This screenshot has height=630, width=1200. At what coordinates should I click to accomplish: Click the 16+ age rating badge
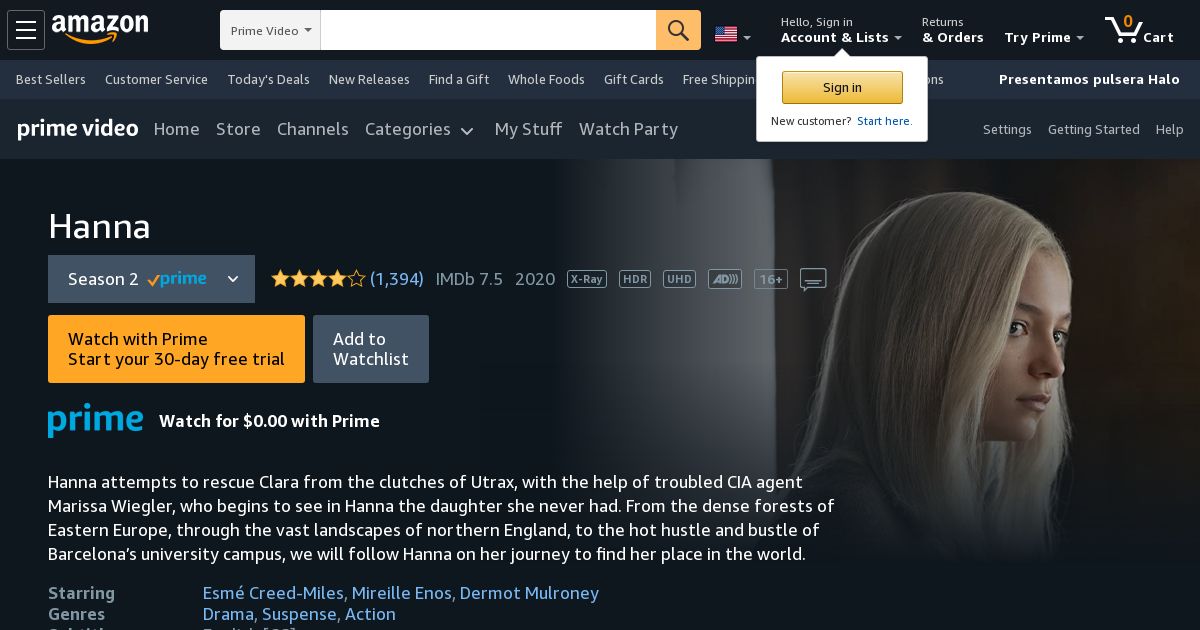coord(771,279)
